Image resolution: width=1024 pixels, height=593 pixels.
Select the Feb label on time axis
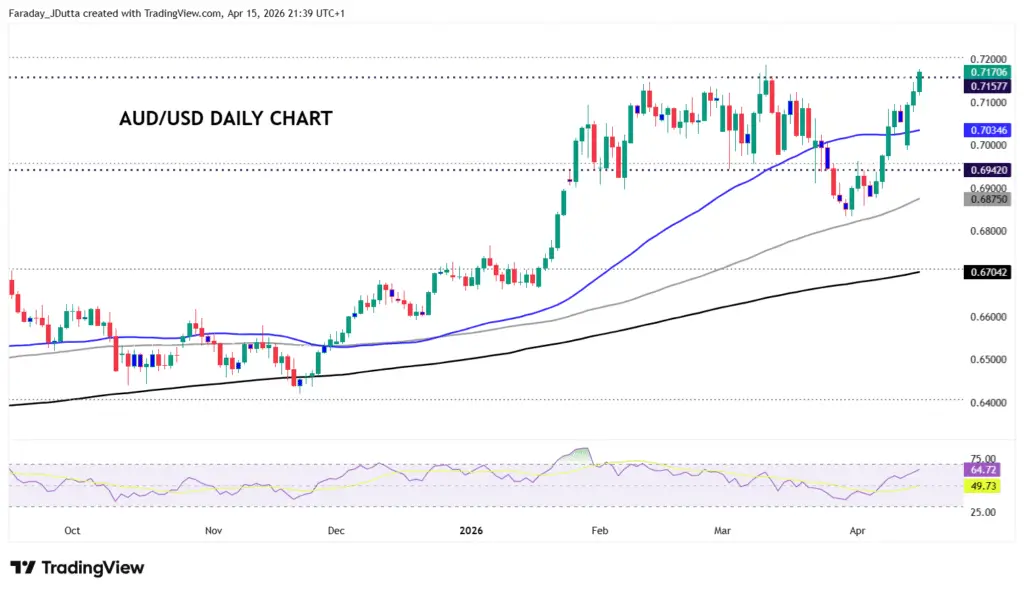pos(599,532)
